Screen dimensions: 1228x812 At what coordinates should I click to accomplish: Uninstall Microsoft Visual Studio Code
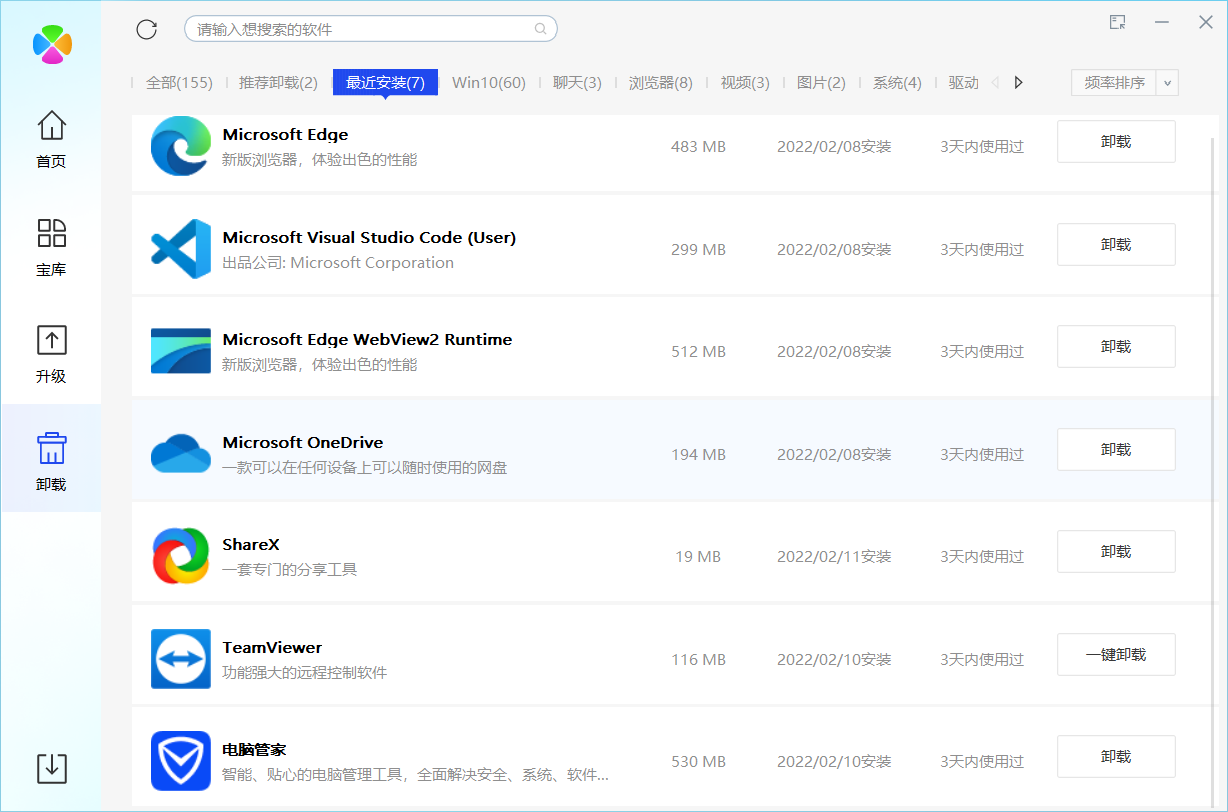point(1116,244)
